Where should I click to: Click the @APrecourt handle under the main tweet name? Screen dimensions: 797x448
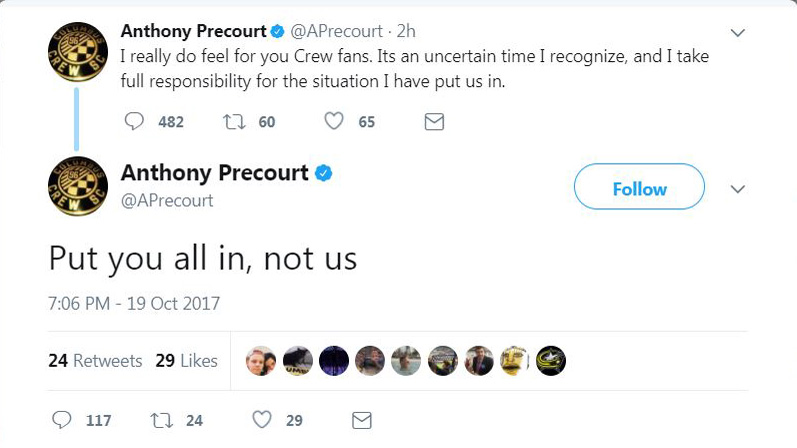(x=166, y=201)
